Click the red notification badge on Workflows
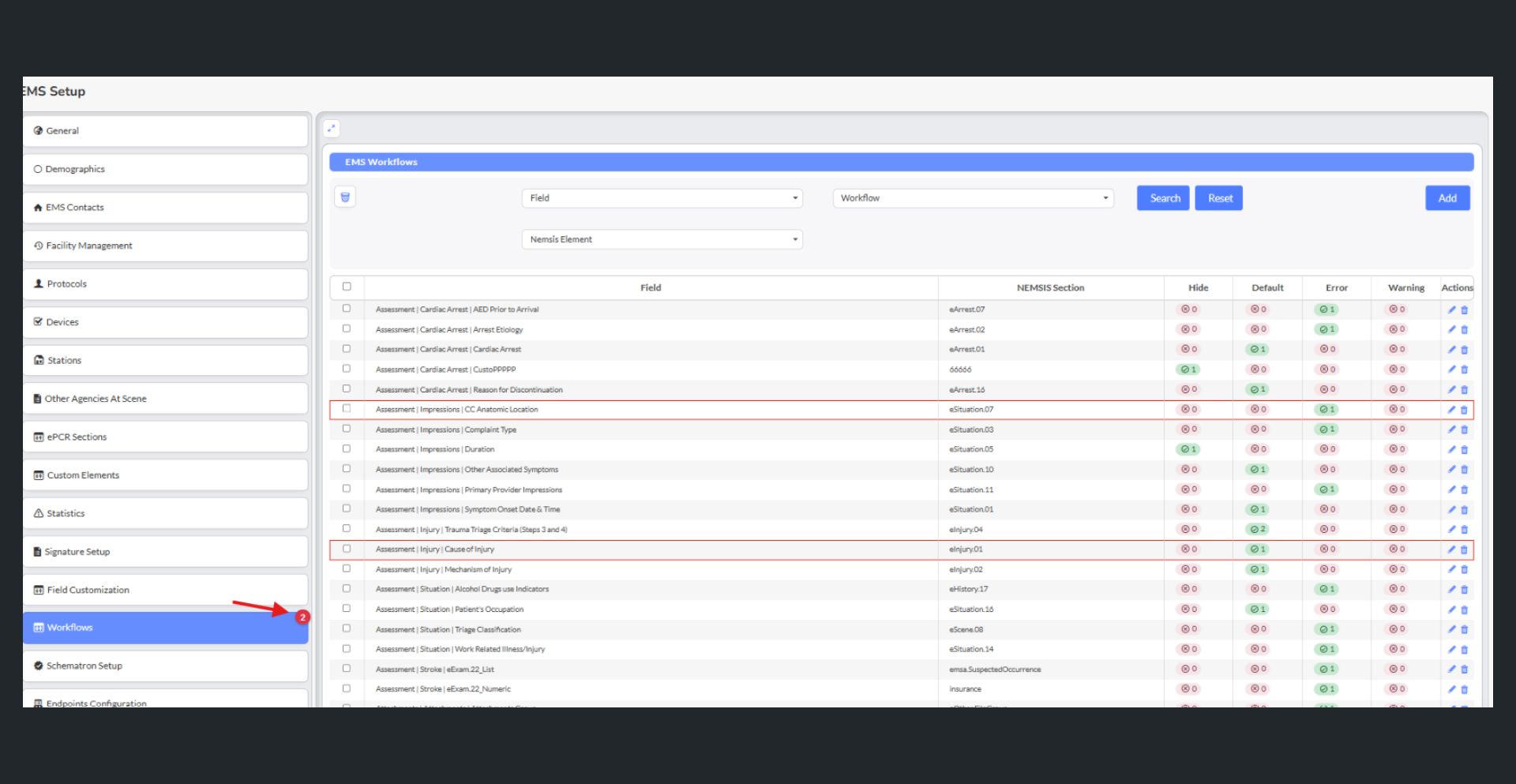 pos(302,617)
